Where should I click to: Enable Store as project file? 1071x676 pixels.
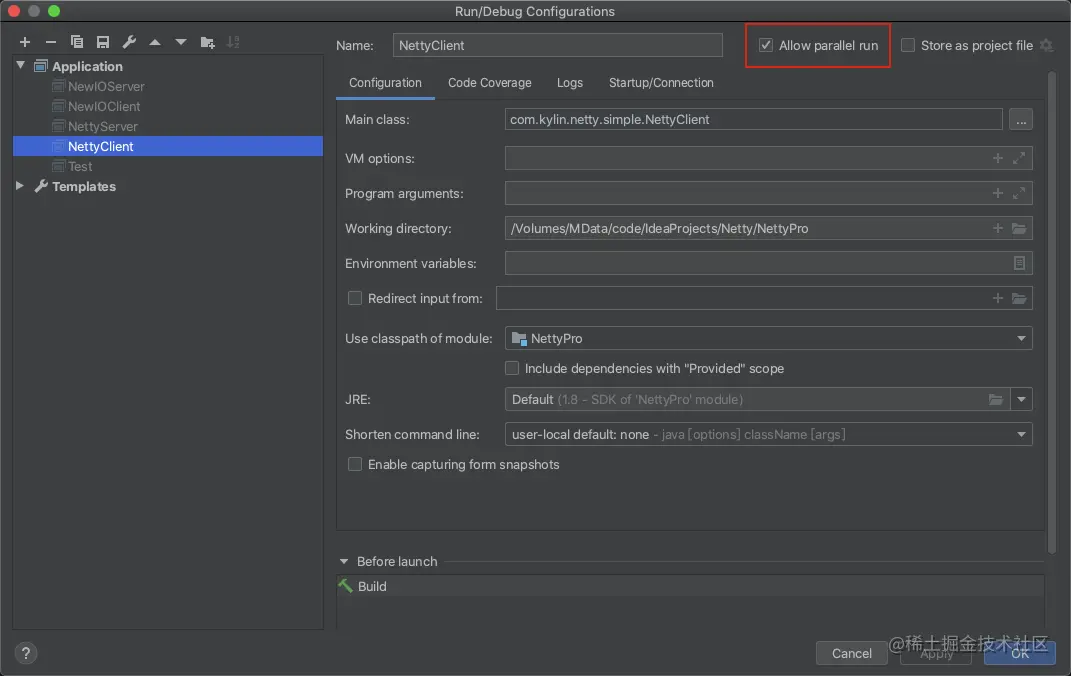coord(908,45)
